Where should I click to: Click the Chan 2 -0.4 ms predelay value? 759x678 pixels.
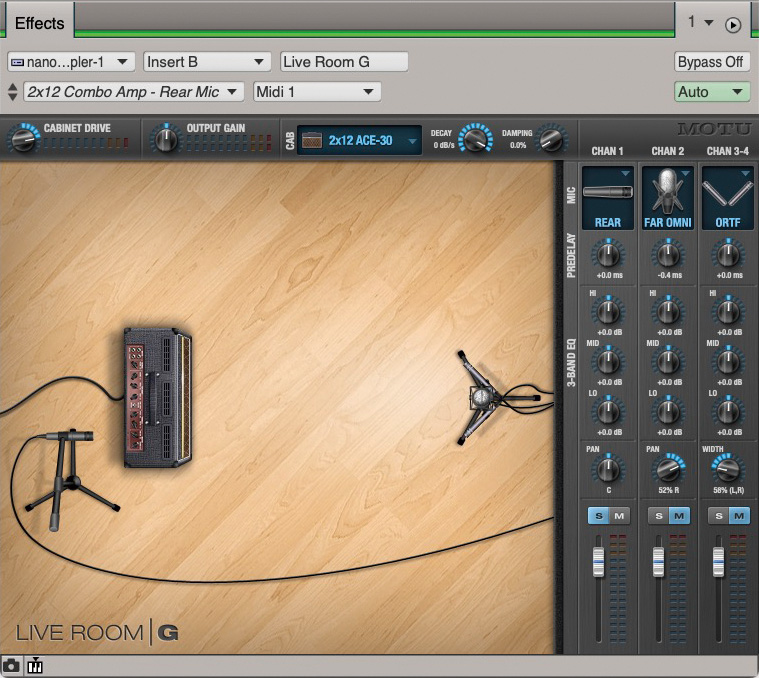pyautogui.click(x=669, y=275)
